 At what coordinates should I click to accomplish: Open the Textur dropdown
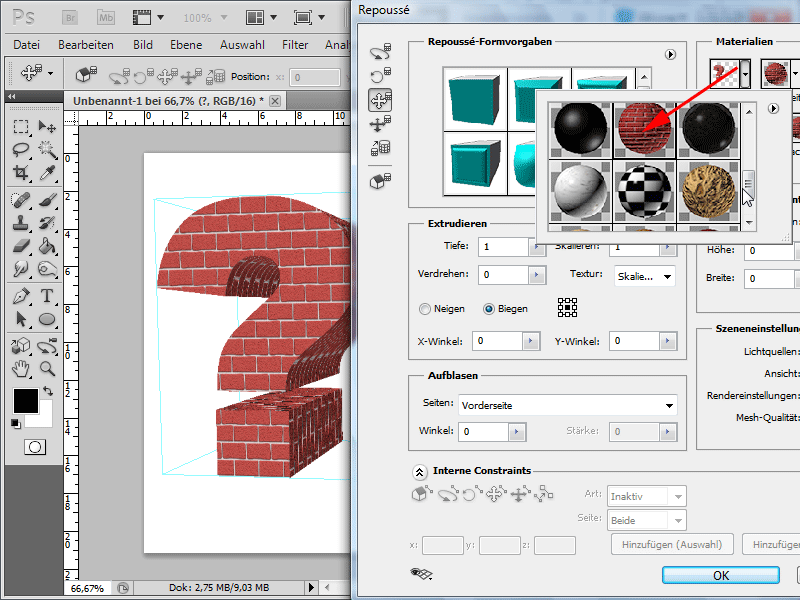tap(645, 277)
